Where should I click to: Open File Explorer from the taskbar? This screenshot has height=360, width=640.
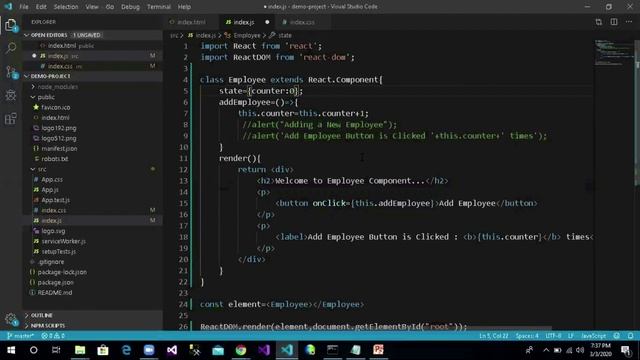point(80,350)
